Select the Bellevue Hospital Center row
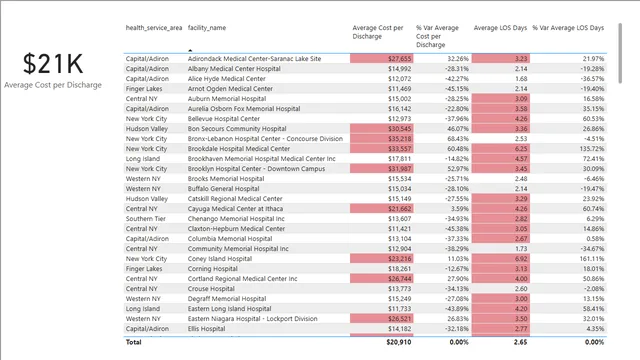This screenshot has height=360, width=640. coord(365,119)
